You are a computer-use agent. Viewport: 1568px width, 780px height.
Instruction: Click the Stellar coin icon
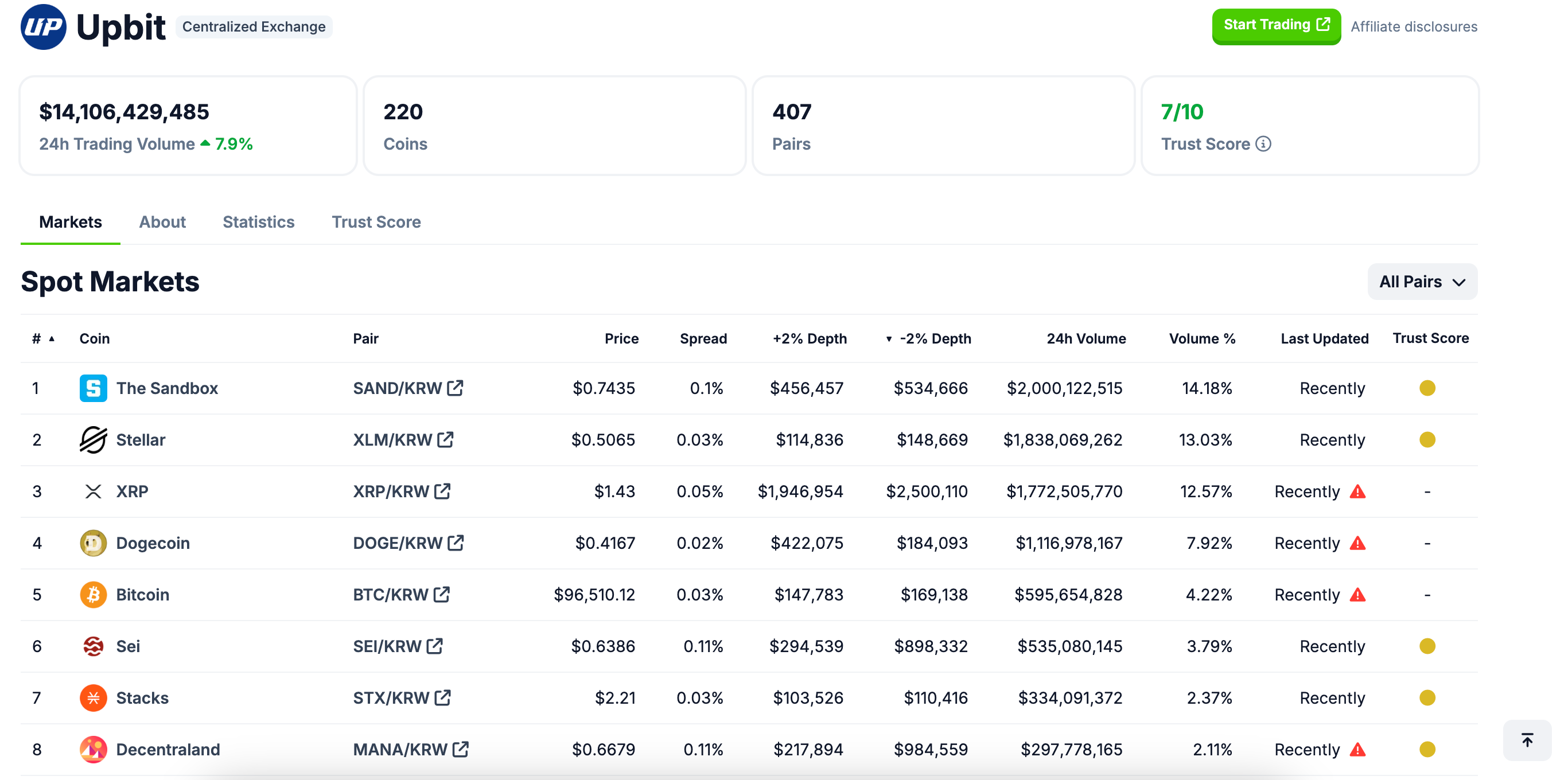click(93, 440)
